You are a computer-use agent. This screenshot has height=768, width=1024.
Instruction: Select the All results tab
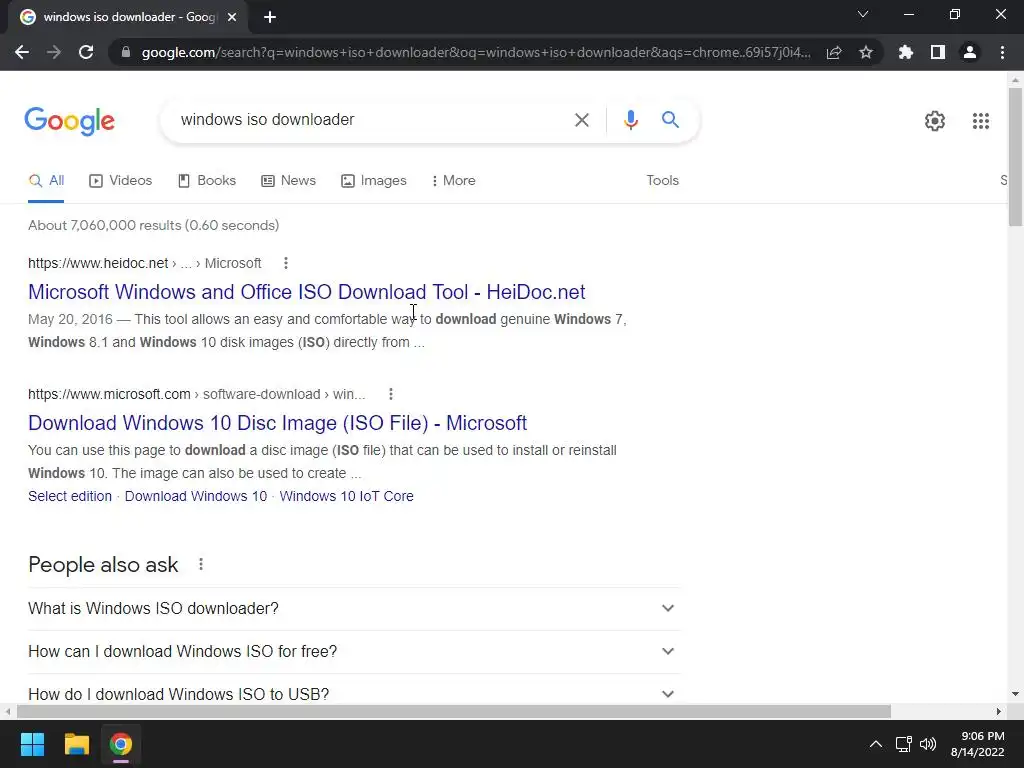[x=46, y=181]
